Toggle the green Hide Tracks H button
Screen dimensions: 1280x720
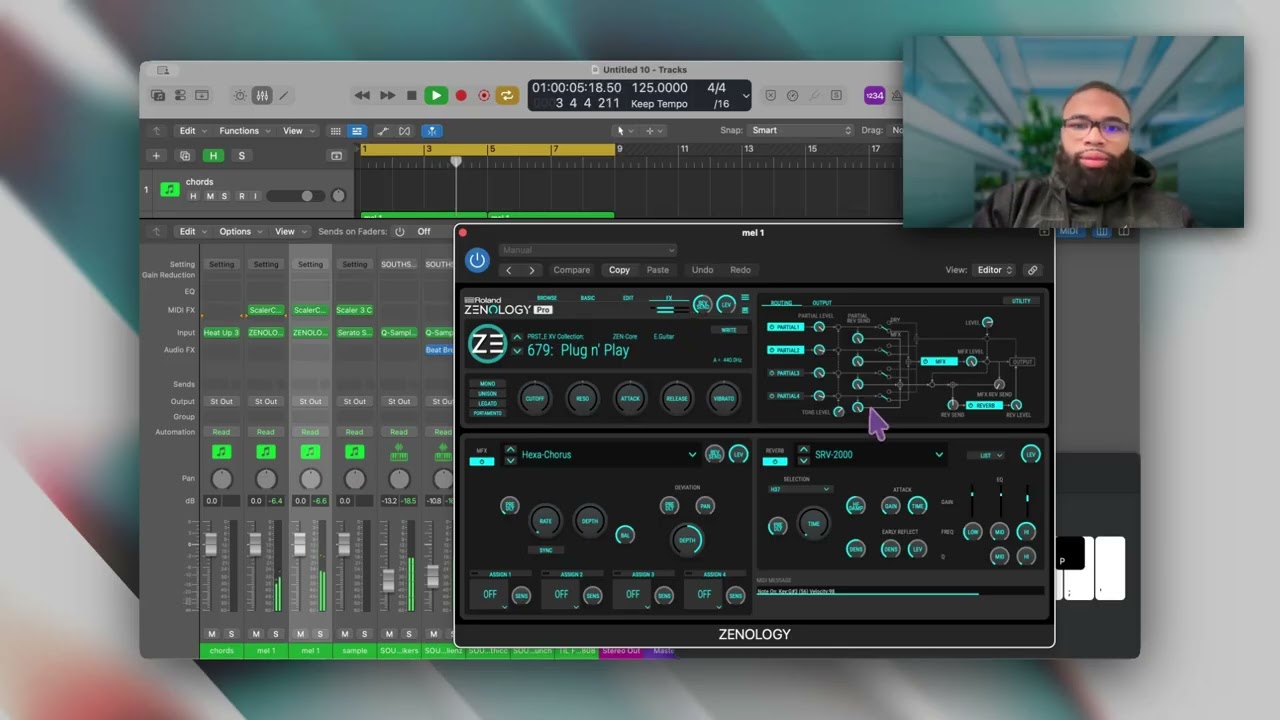213,156
